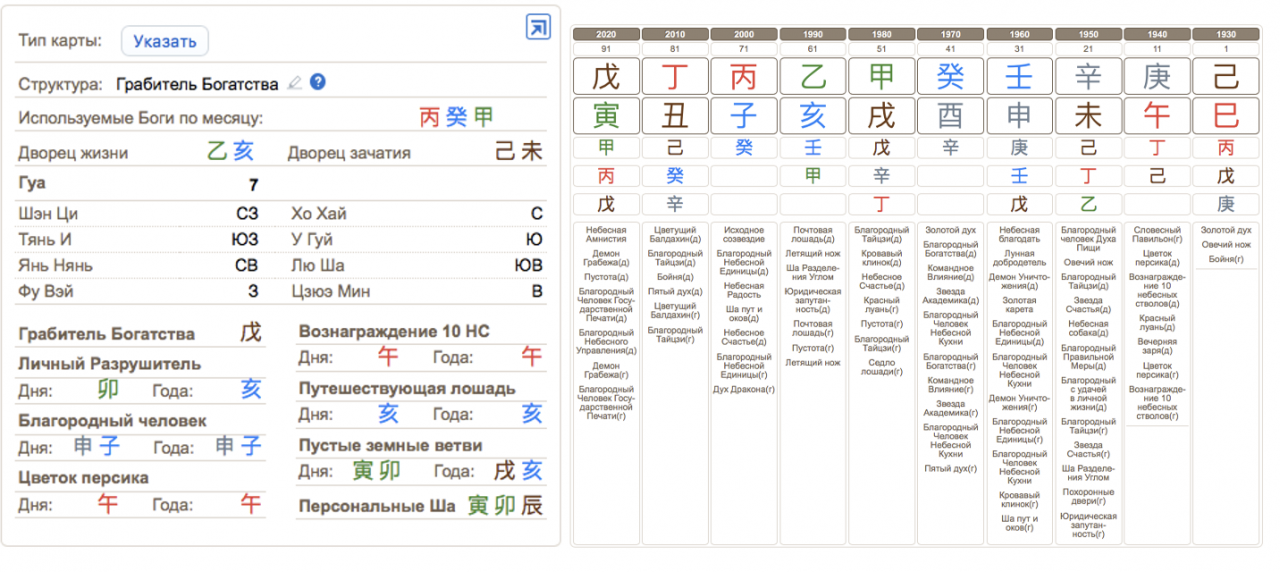Click the large 戊 stem in 2020 column
This screenshot has width=1280, height=572.
coord(606,76)
